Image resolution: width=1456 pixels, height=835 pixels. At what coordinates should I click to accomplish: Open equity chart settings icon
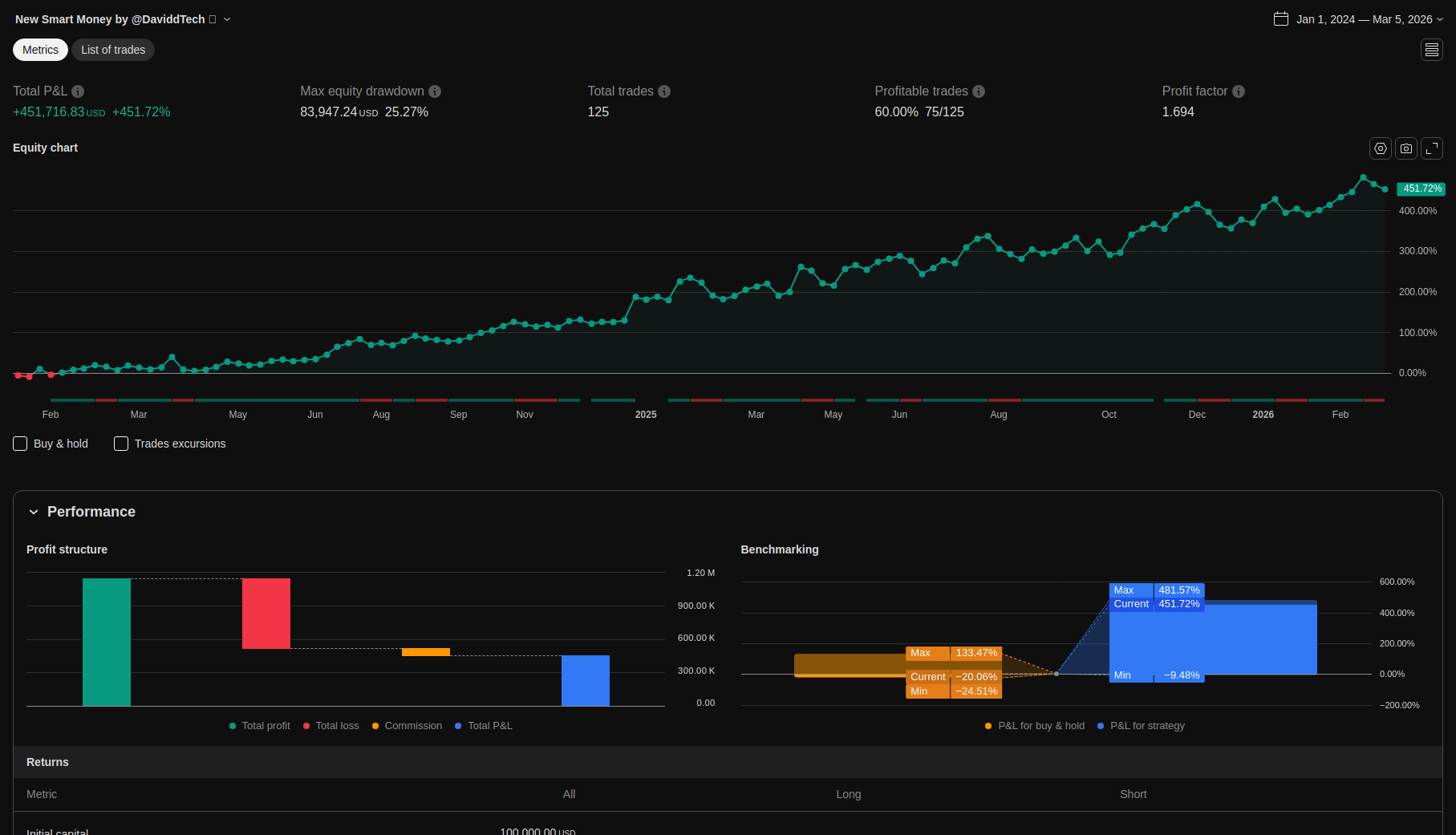(1380, 148)
